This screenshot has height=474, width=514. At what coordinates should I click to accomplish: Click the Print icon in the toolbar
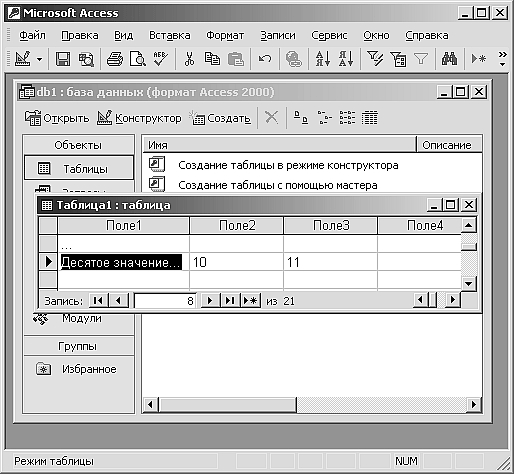coord(115,59)
